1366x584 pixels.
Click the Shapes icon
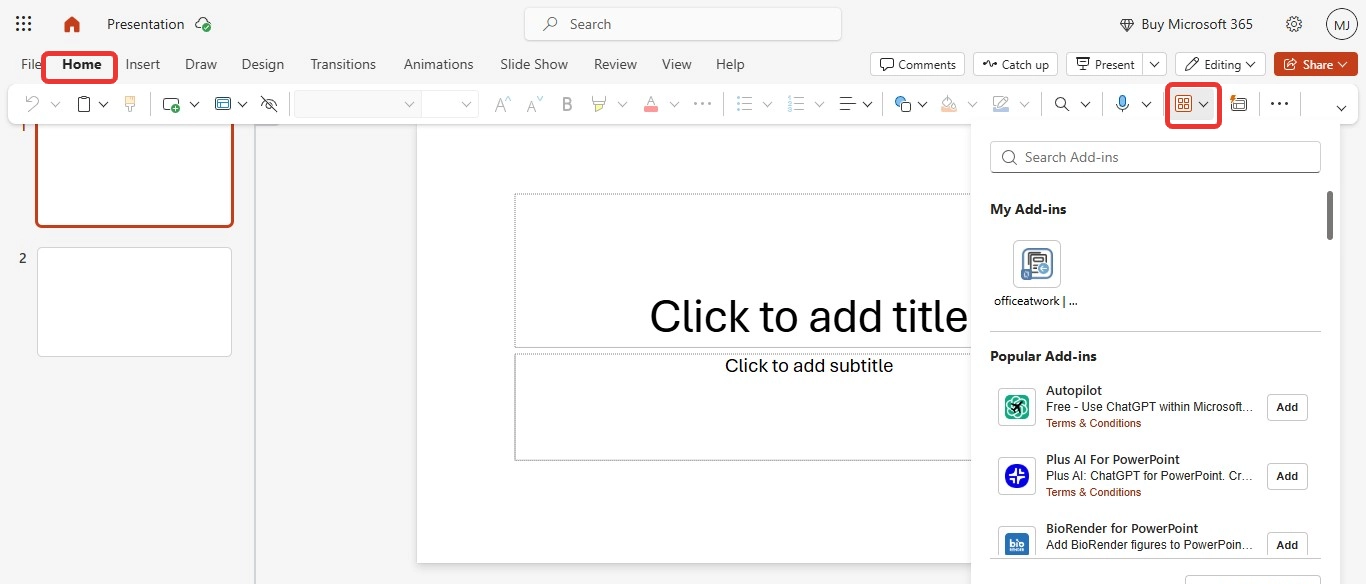902,104
